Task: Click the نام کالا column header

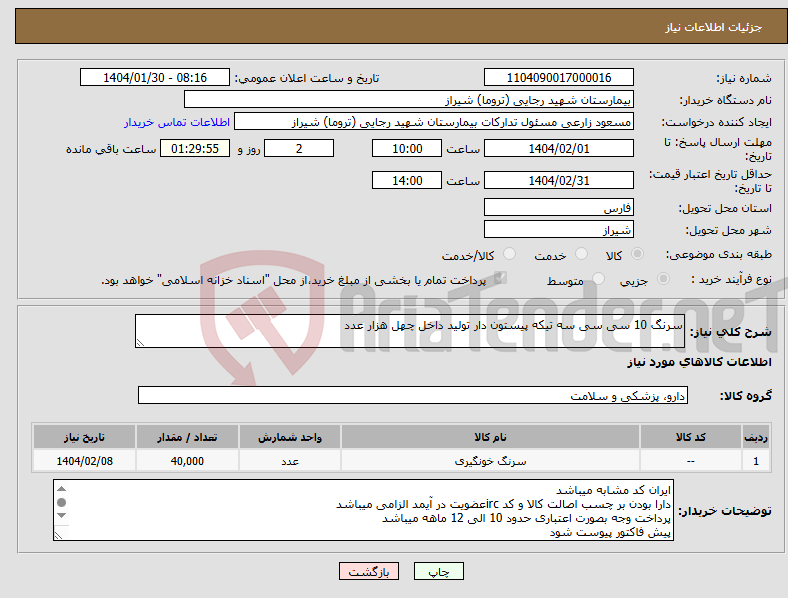Action: pyautogui.click(x=490, y=437)
